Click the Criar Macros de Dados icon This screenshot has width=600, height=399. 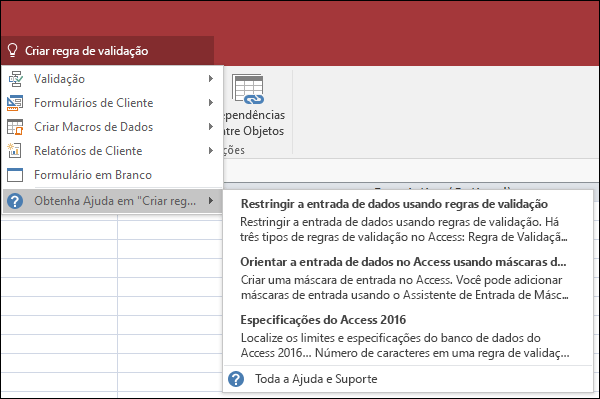[15, 127]
